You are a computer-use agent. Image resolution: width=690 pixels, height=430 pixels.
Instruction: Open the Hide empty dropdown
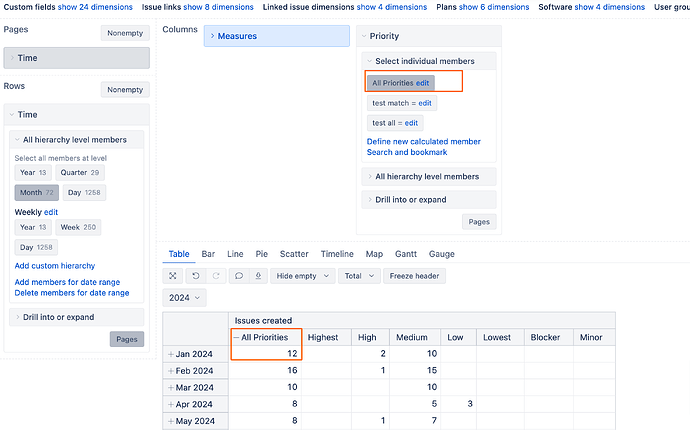301,276
